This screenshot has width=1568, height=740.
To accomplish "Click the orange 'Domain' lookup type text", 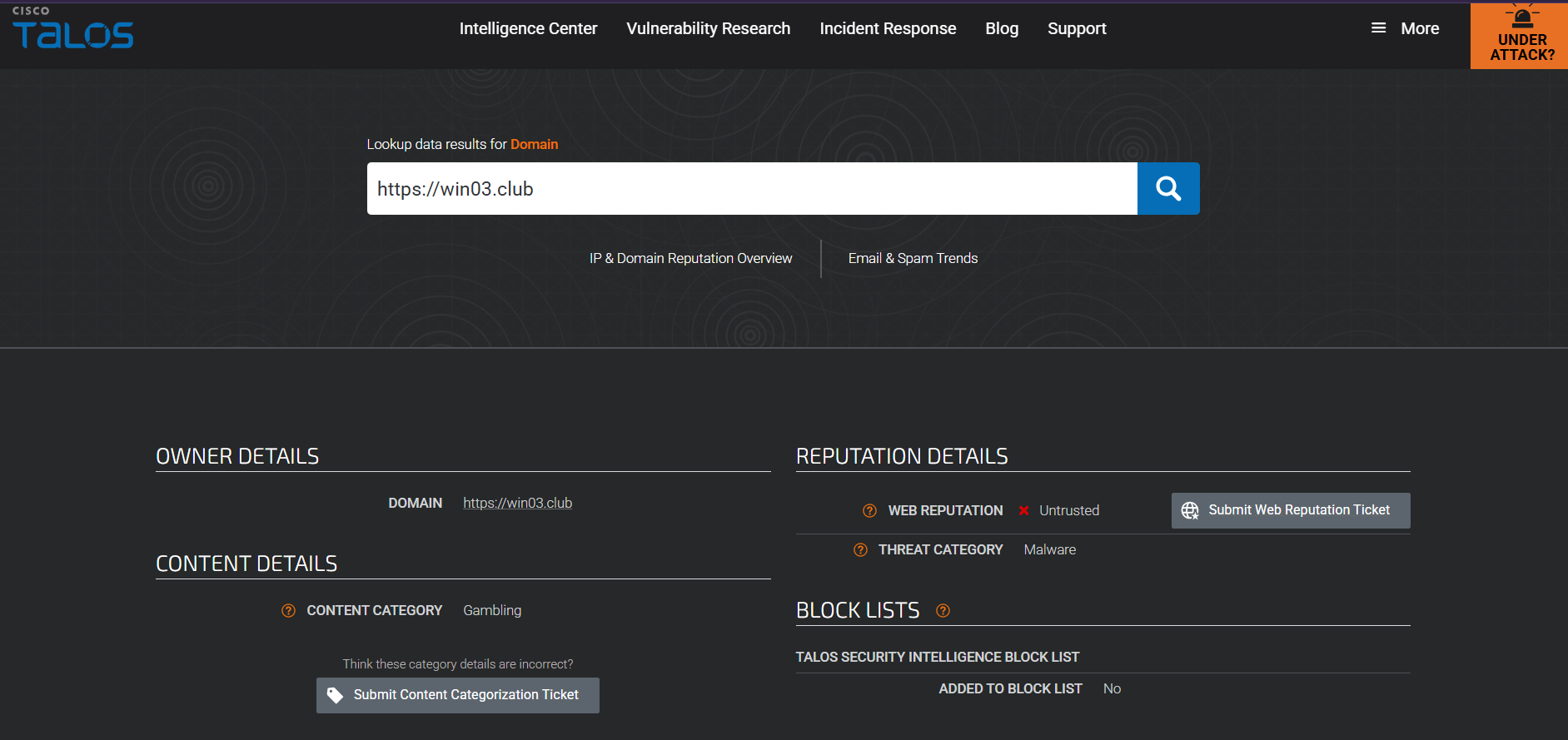I will click(x=534, y=145).
